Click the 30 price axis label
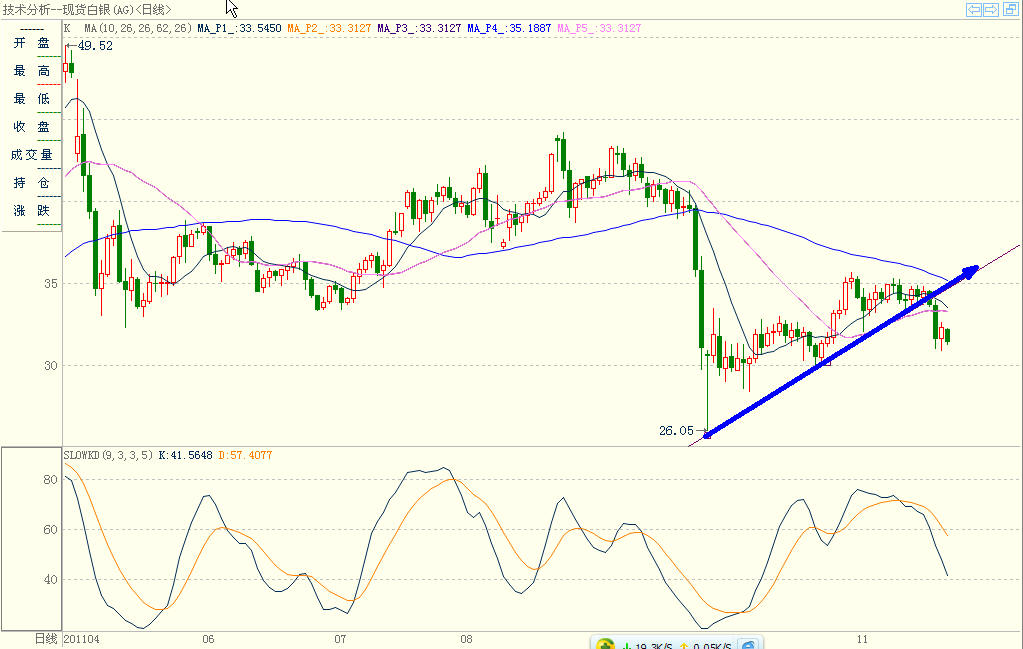Image resolution: width=1023 pixels, height=649 pixels. click(51, 365)
